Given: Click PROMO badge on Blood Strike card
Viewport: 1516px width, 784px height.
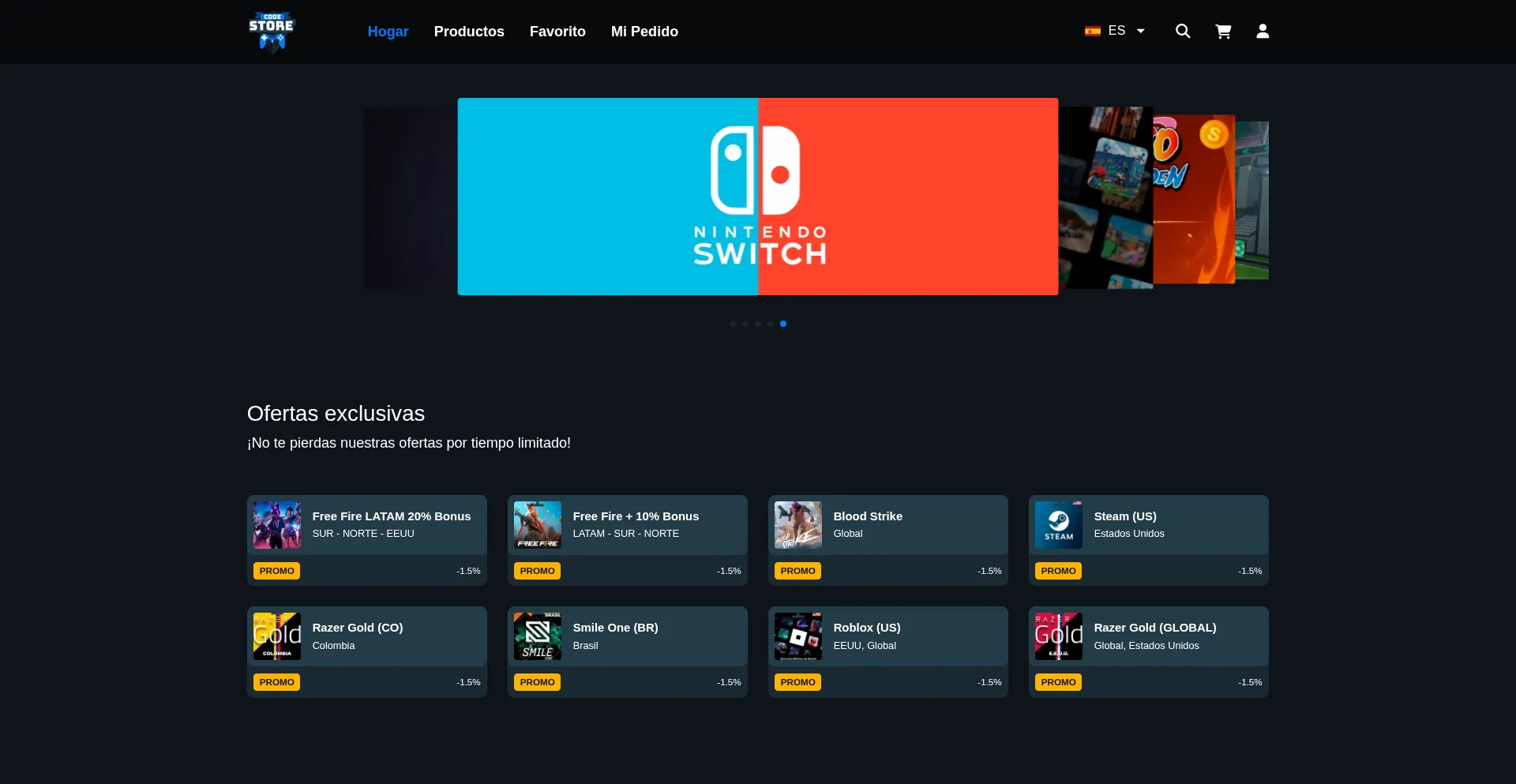Looking at the screenshot, I should coord(797,571).
